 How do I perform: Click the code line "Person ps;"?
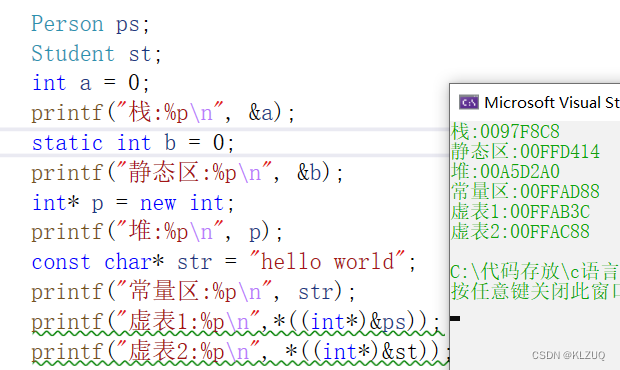tap(91, 24)
